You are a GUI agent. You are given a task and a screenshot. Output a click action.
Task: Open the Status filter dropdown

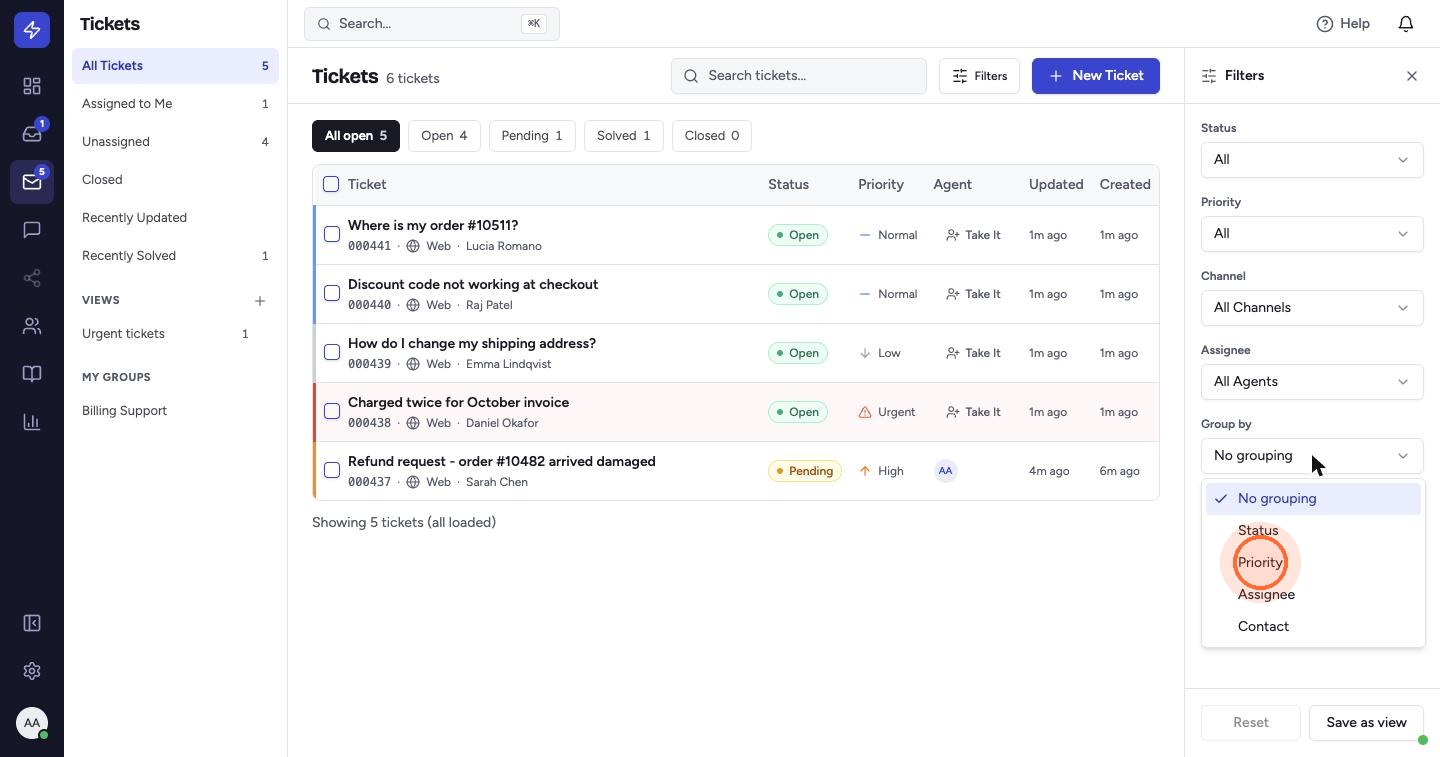tap(1312, 160)
